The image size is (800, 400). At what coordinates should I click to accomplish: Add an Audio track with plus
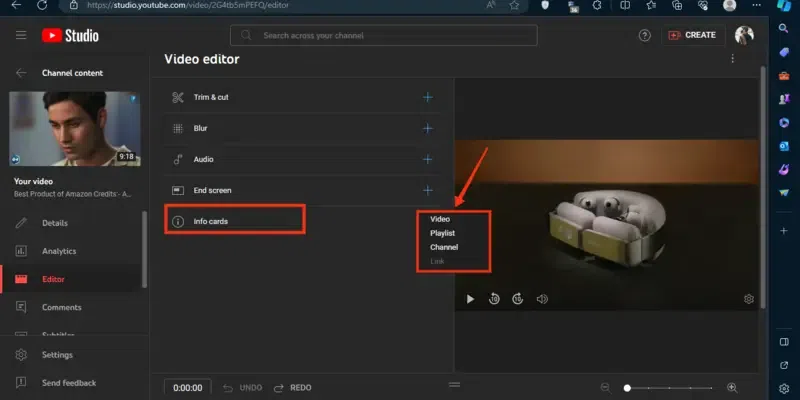pyautogui.click(x=428, y=160)
